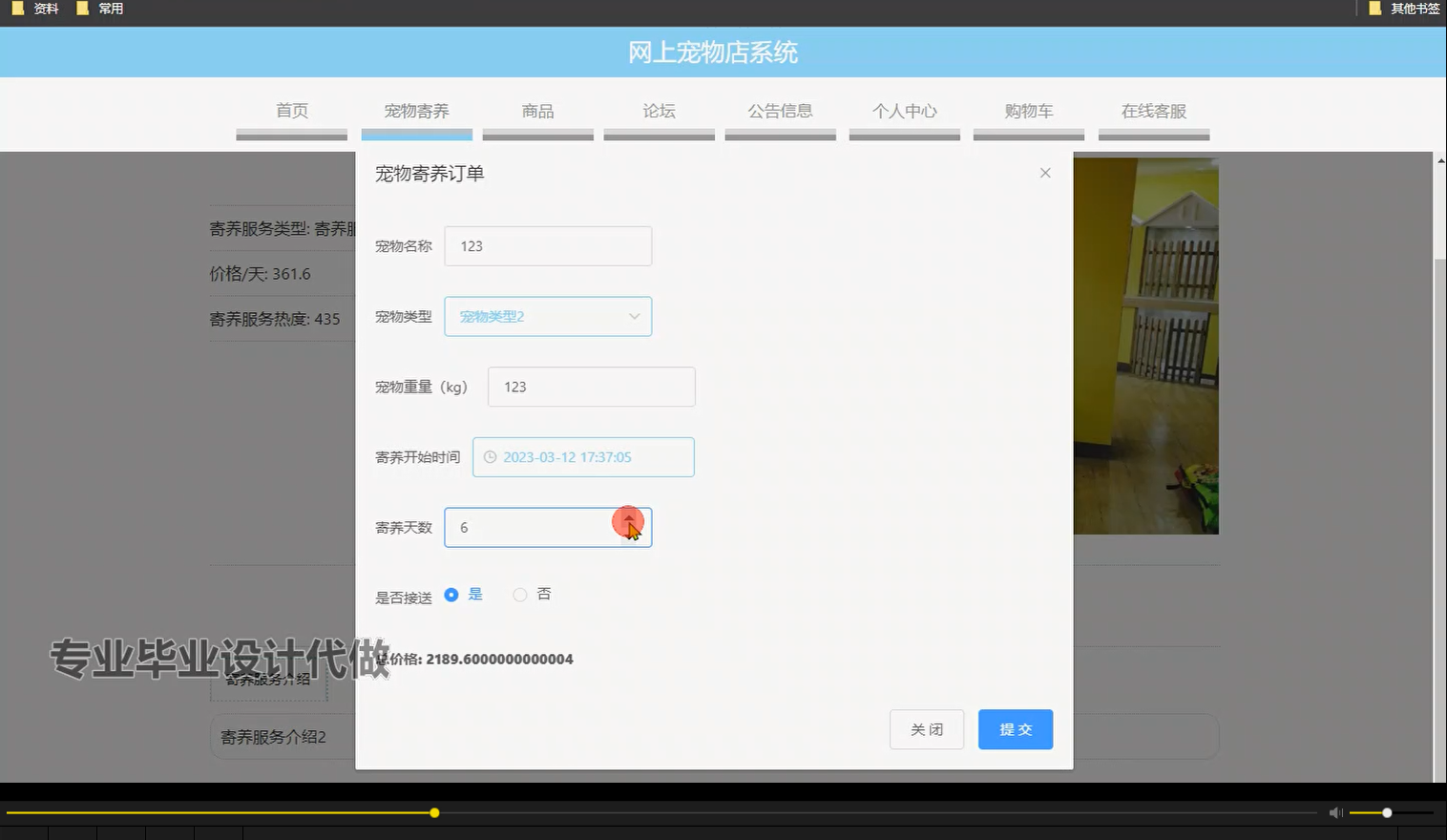Image resolution: width=1447 pixels, height=840 pixels.
Task: Open the 宠物类型 dropdown
Action: (548, 316)
